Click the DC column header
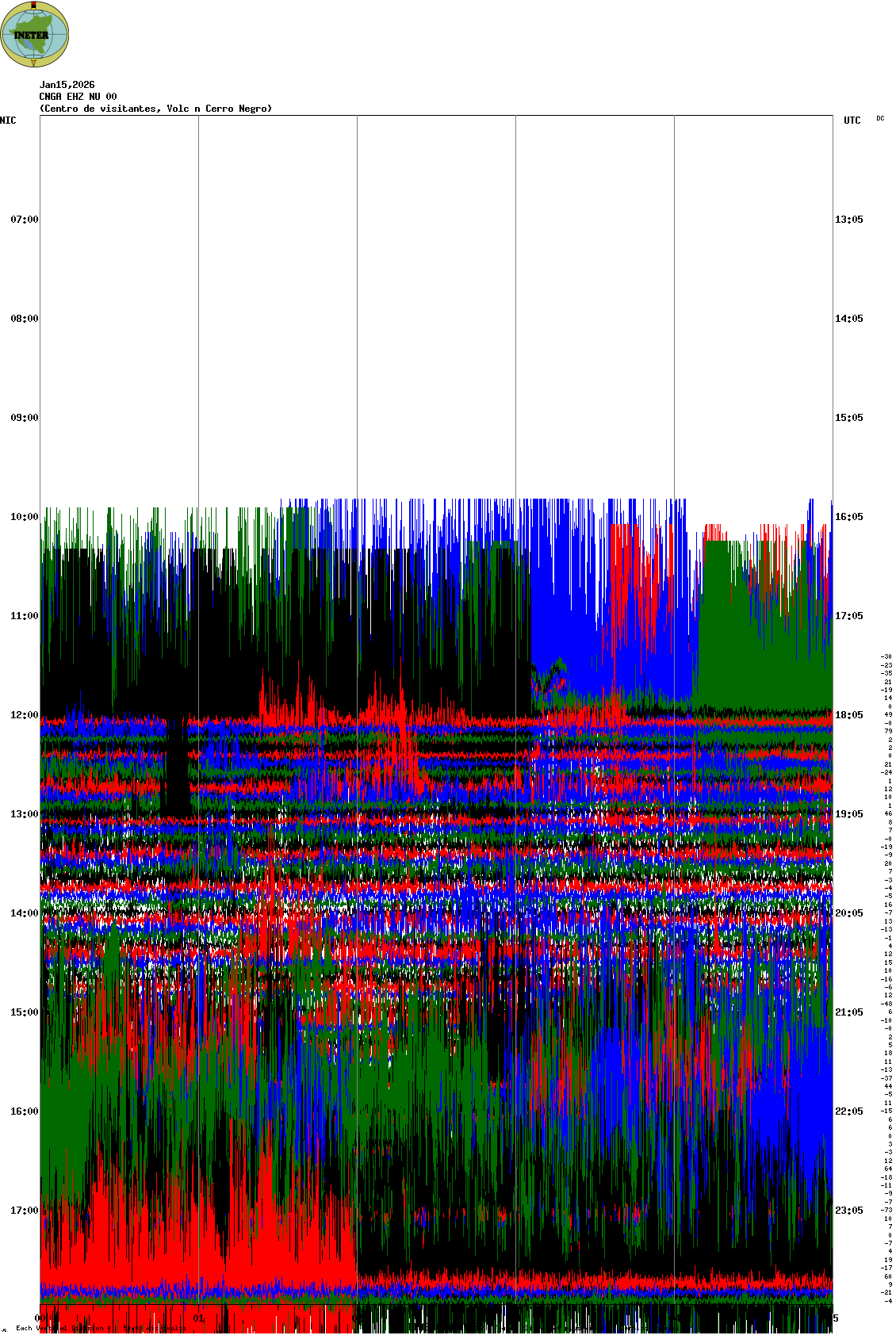Viewport: 896px width, 1339px height. pyautogui.click(x=880, y=119)
